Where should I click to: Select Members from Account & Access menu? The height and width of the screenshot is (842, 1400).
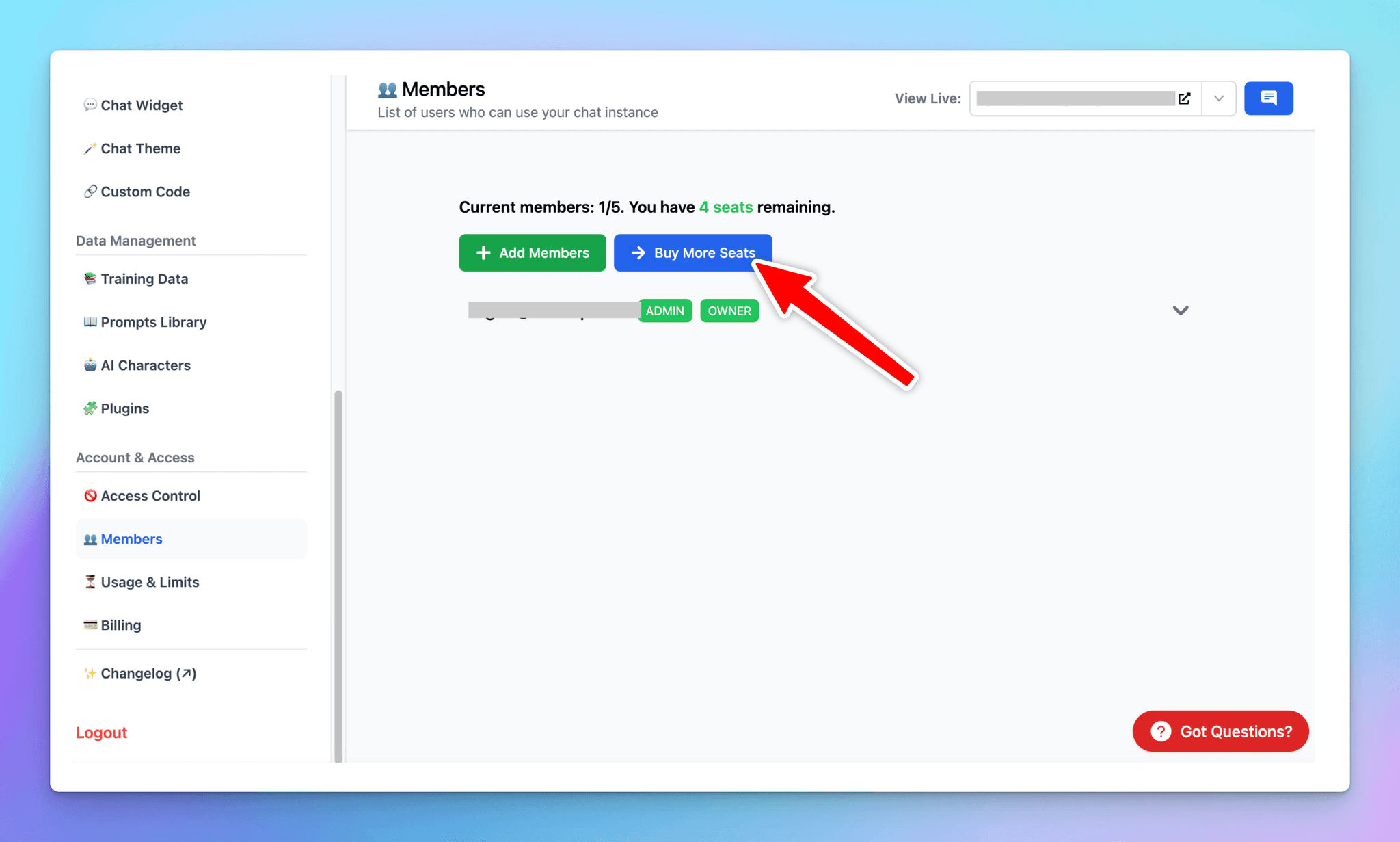click(x=131, y=538)
